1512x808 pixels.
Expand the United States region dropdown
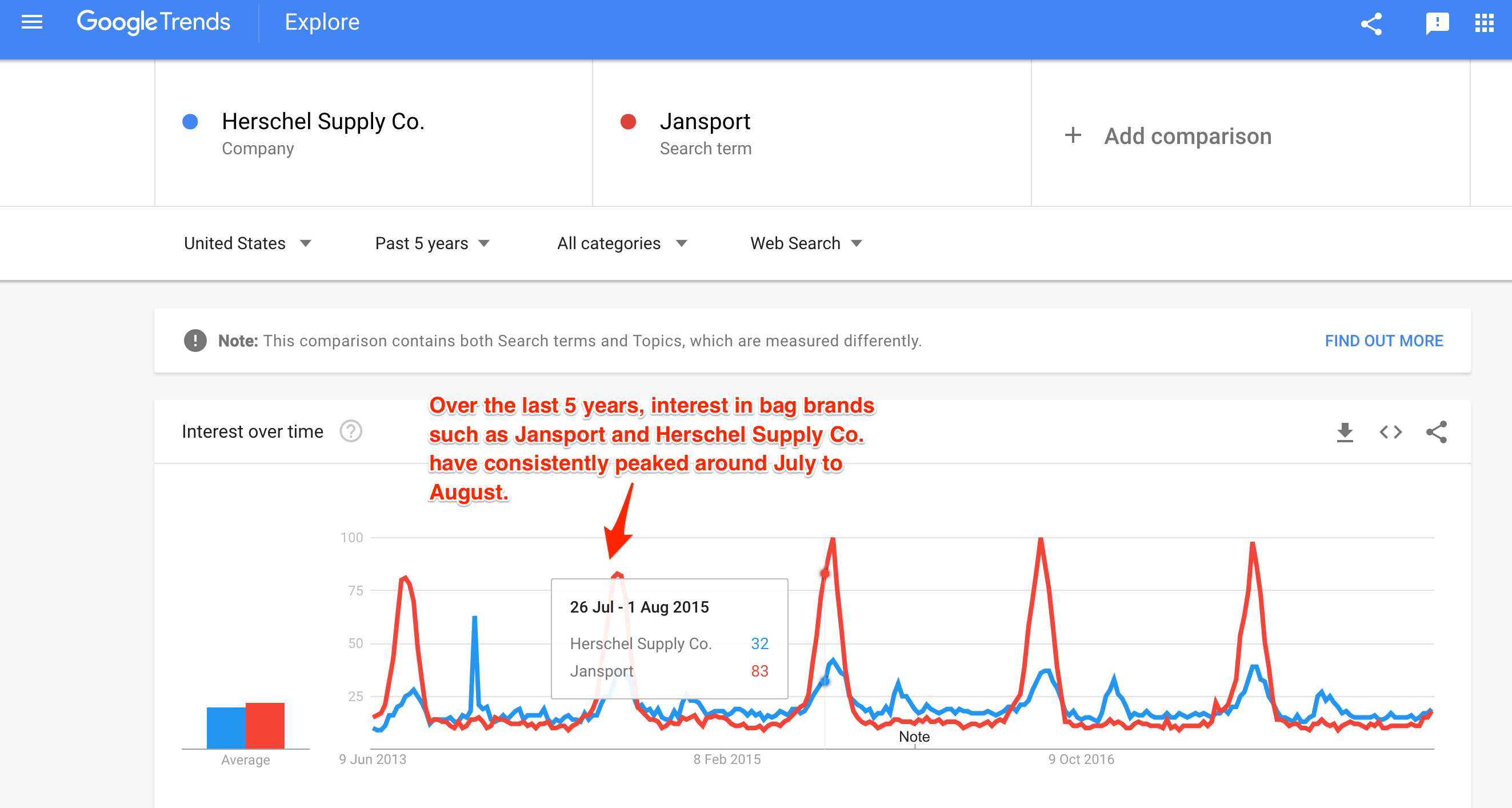click(x=247, y=243)
